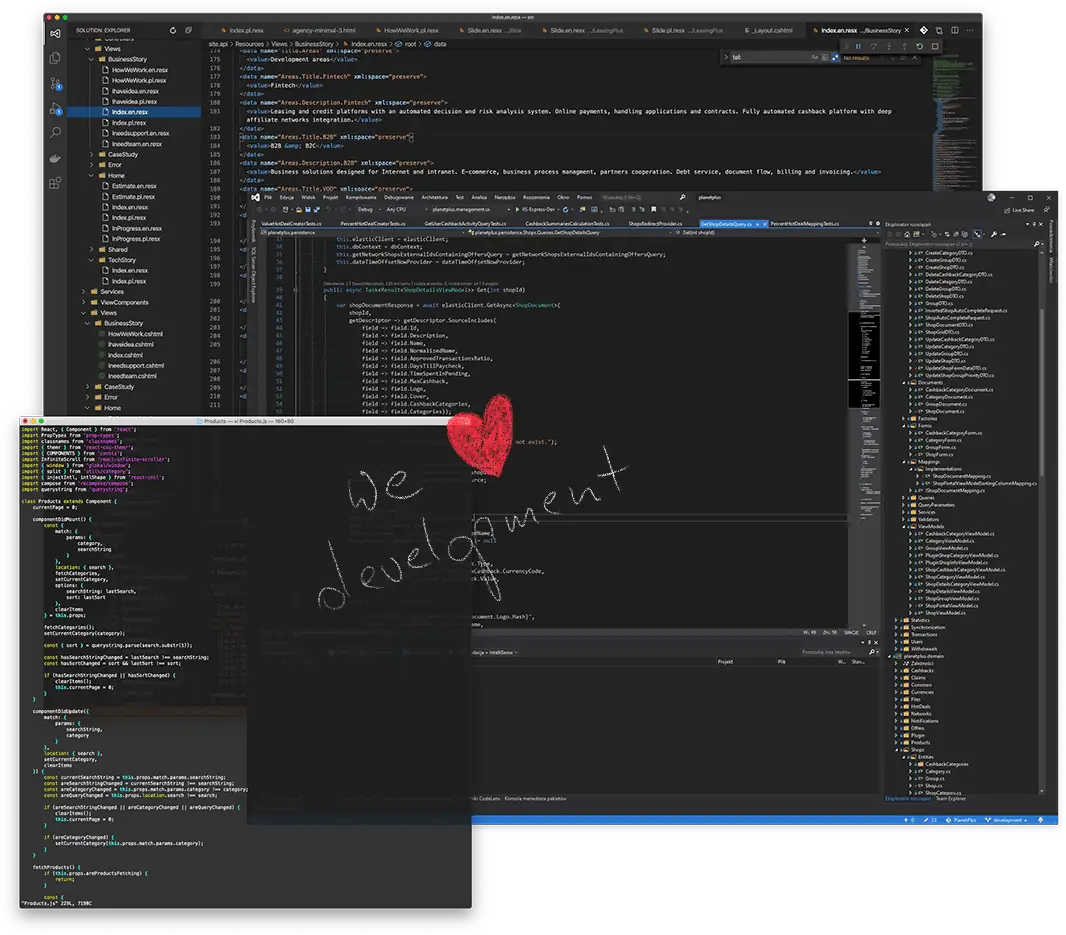The height and width of the screenshot is (935, 1066).
Task: Click the stop square in debug toolbar
Action: click(935, 46)
